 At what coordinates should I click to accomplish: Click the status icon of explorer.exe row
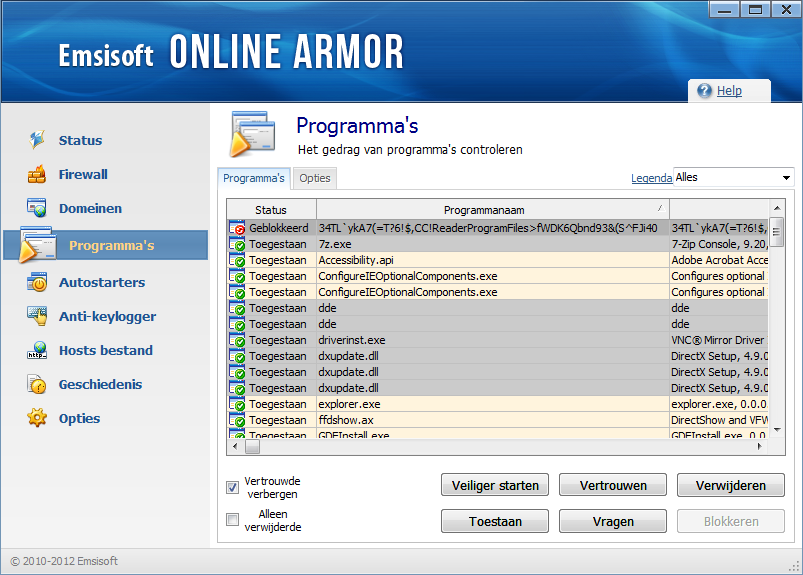(237, 404)
